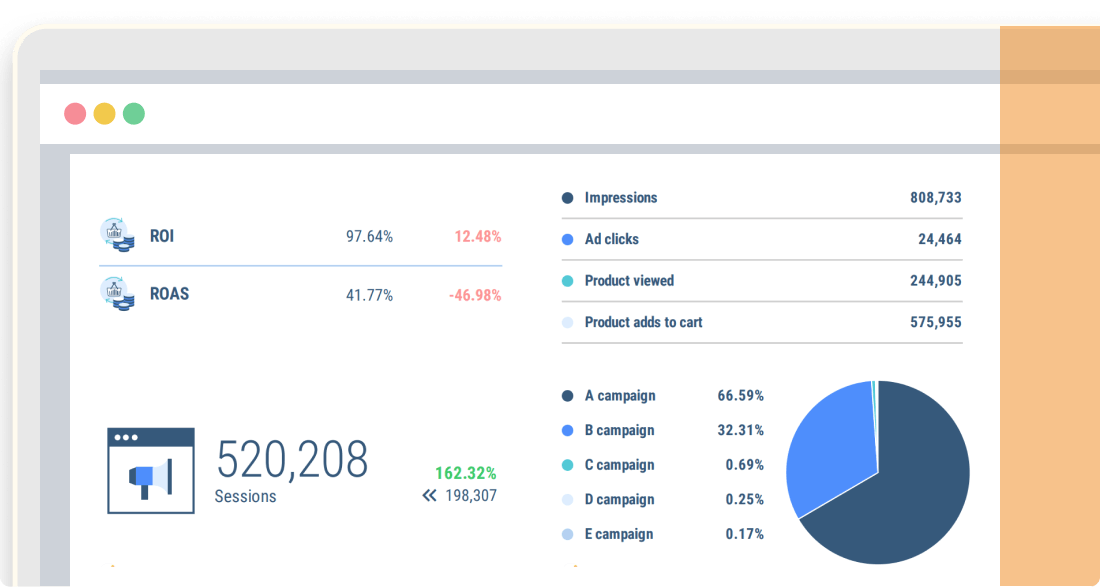Click the ROI coins icon
This screenshot has height=587, width=1100.
click(117, 236)
